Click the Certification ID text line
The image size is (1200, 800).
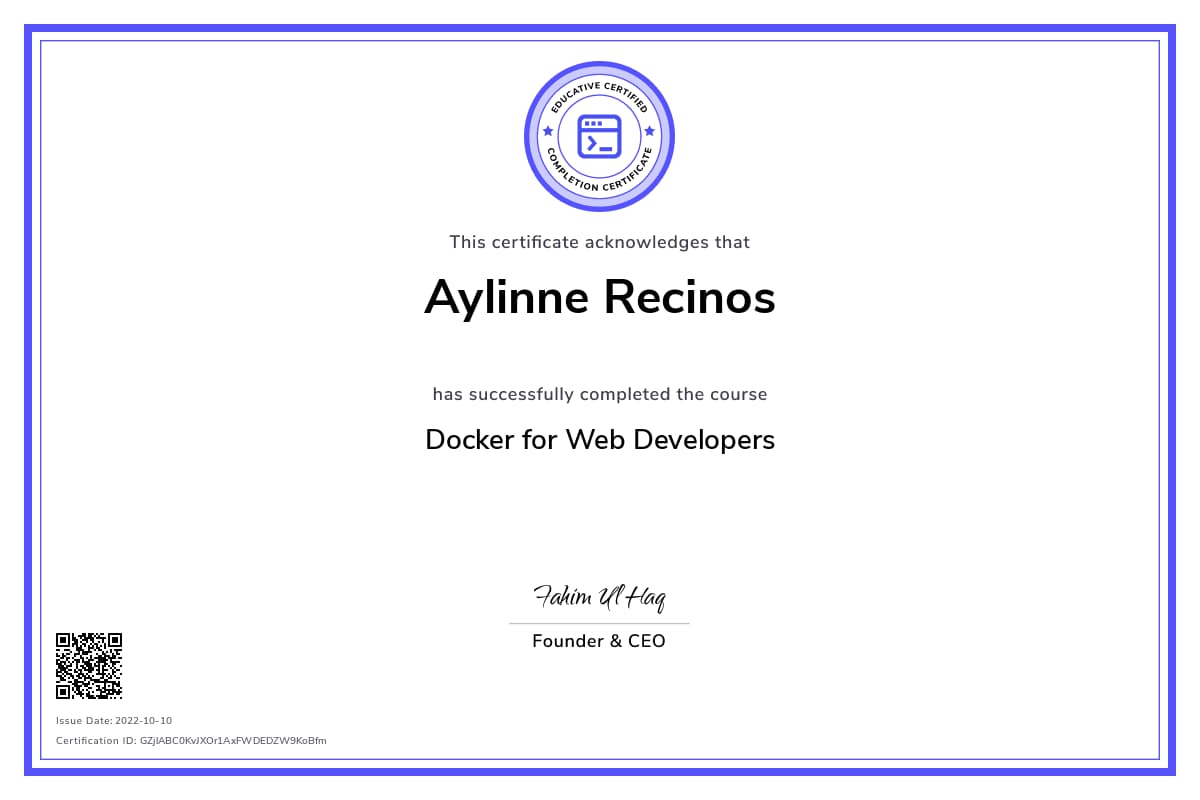point(191,741)
